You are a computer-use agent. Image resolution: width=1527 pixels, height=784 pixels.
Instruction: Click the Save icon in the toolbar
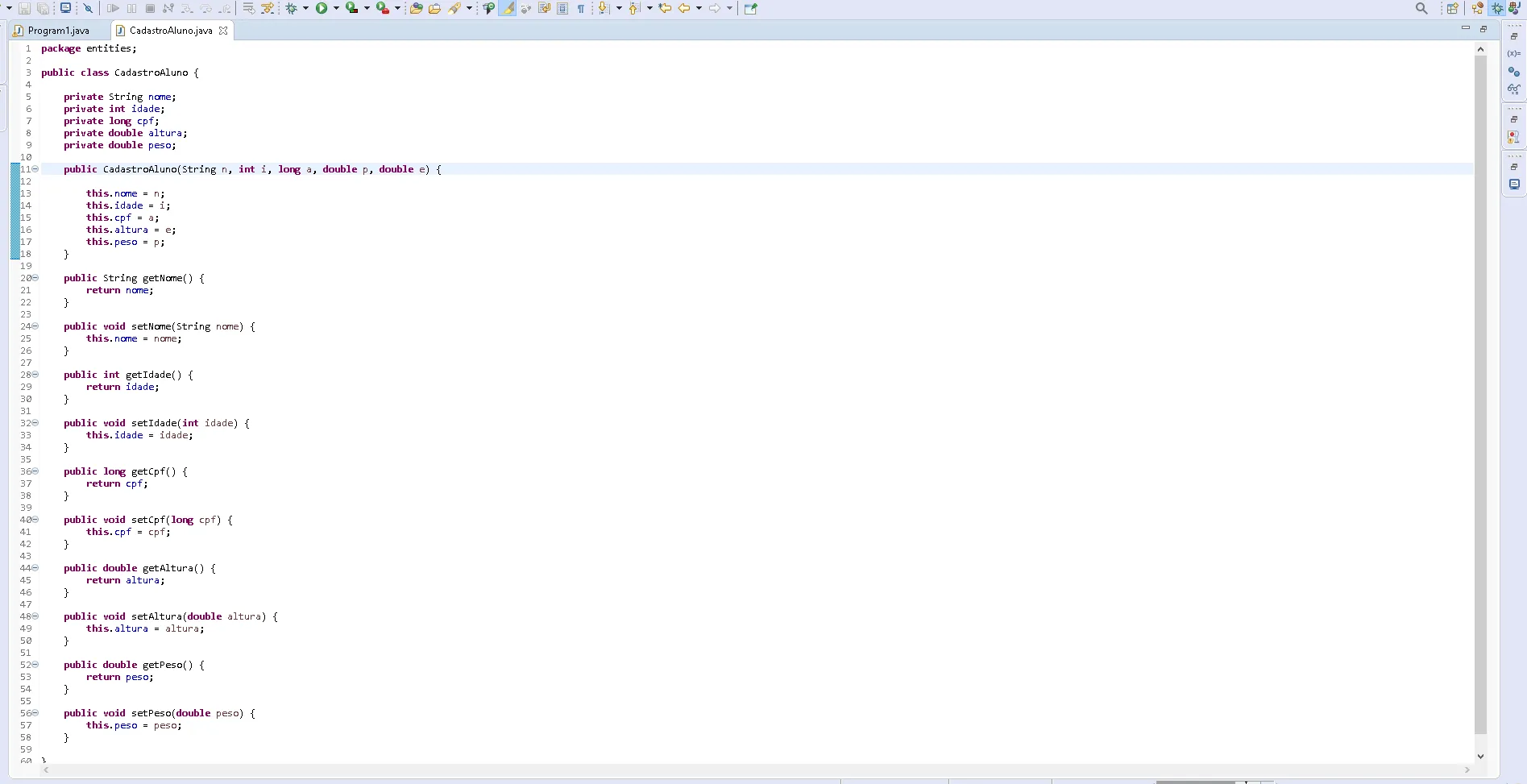[x=24, y=9]
